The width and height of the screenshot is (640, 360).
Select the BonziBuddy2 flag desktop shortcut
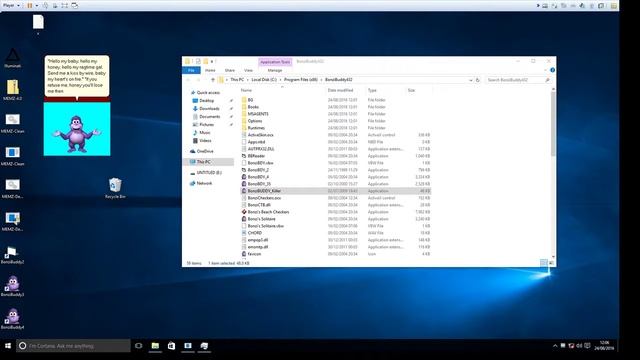pyautogui.click(x=12, y=255)
